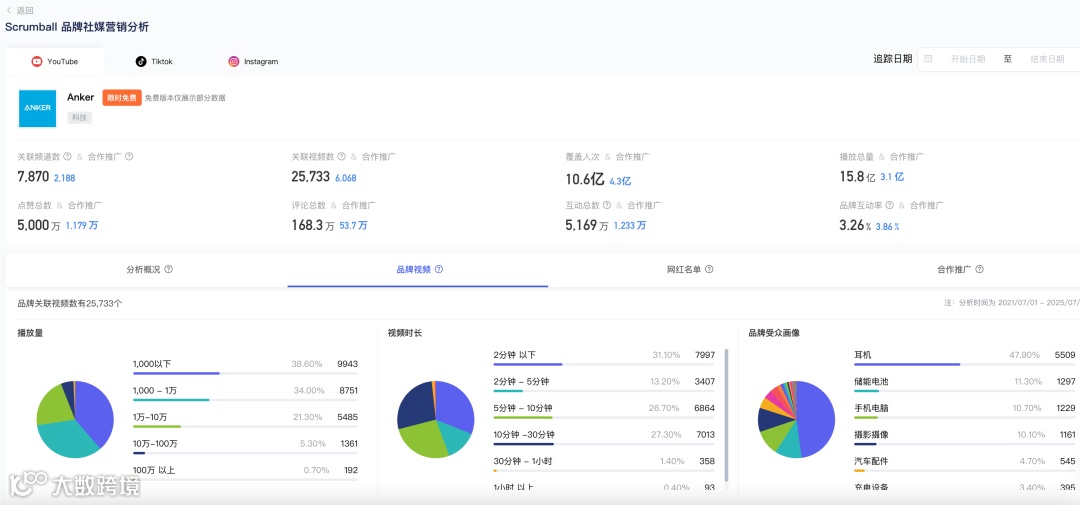Screen dimensions: 1080x505
Task: Open help icon next to 互动总数
Action: click(607, 205)
